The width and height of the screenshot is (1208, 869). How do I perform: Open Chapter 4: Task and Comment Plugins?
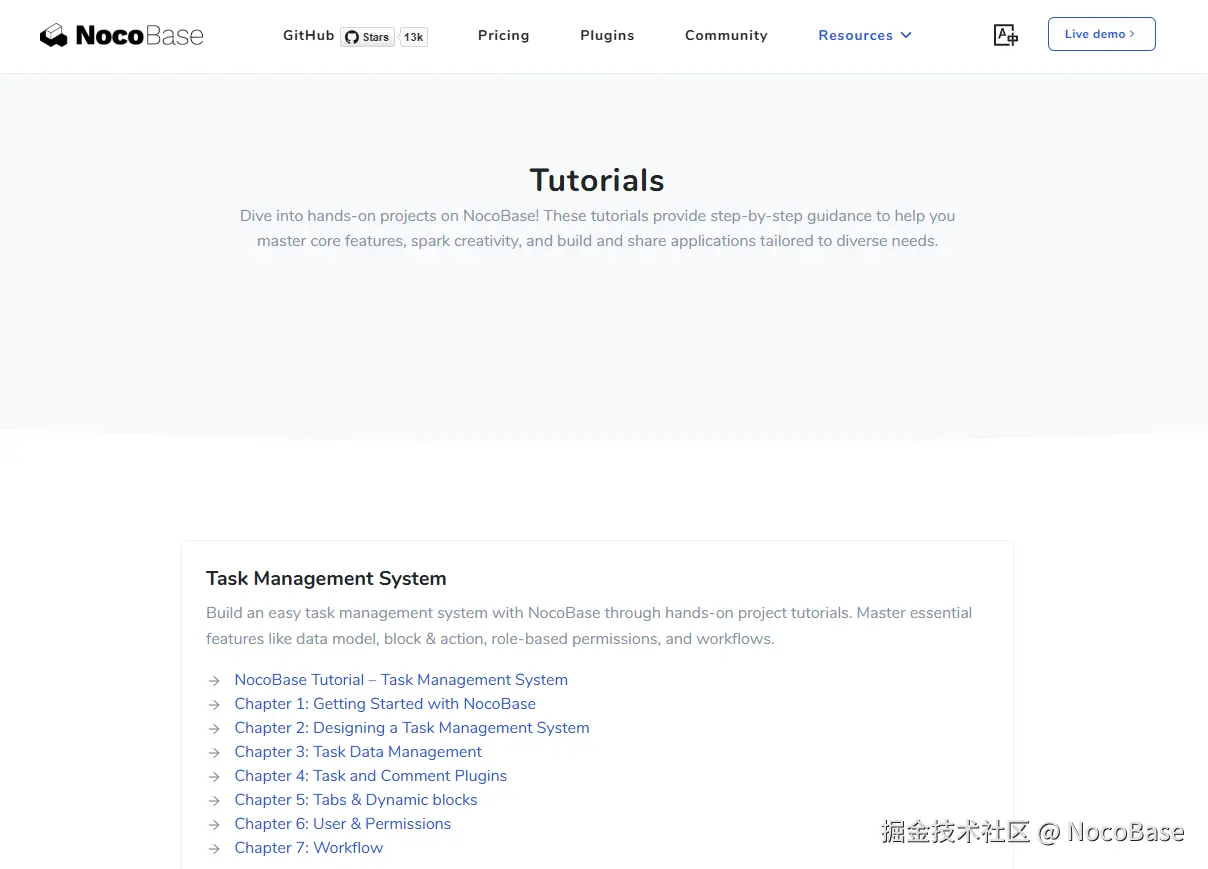coord(371,776)
